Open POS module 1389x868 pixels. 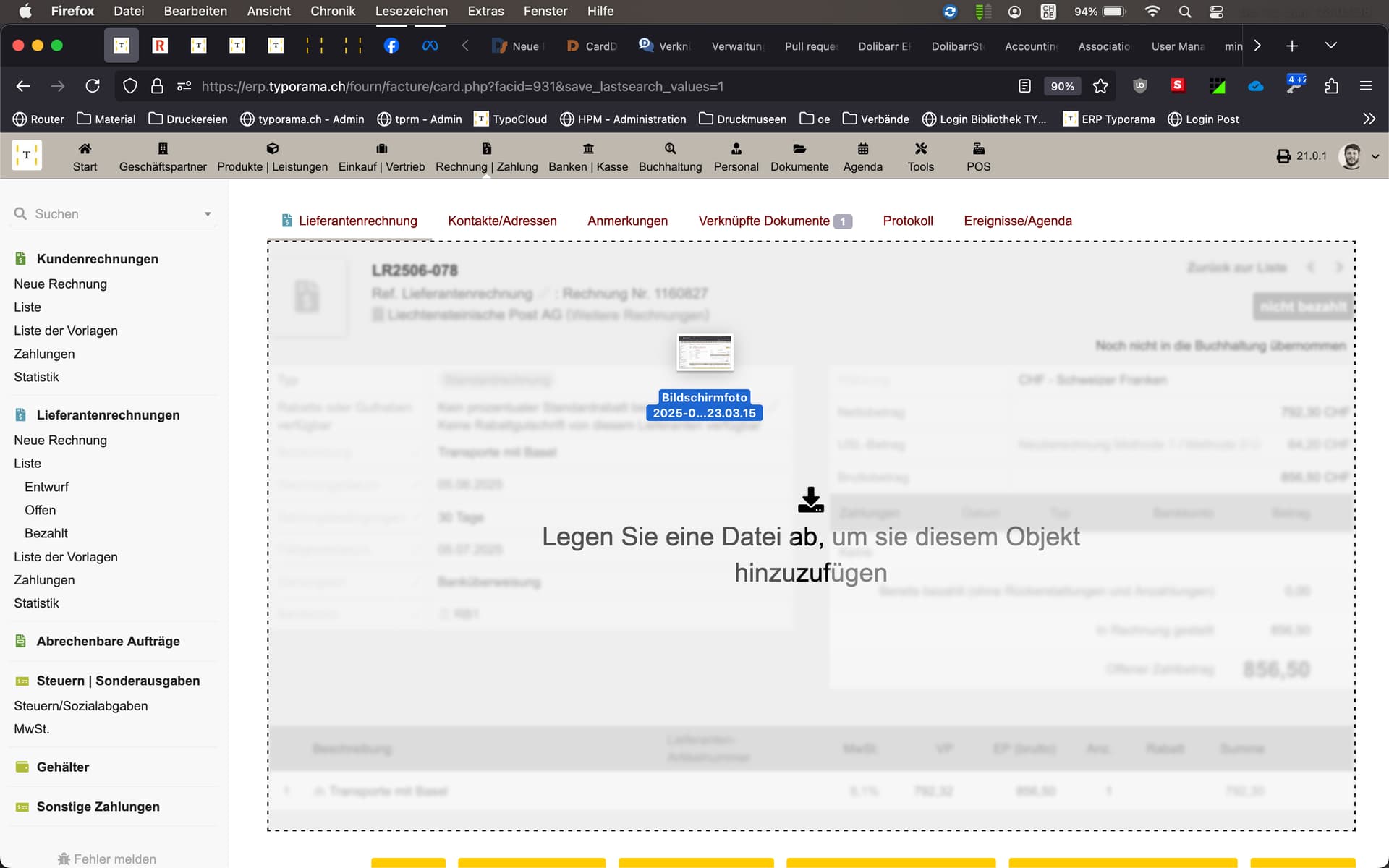pos(978,156)
